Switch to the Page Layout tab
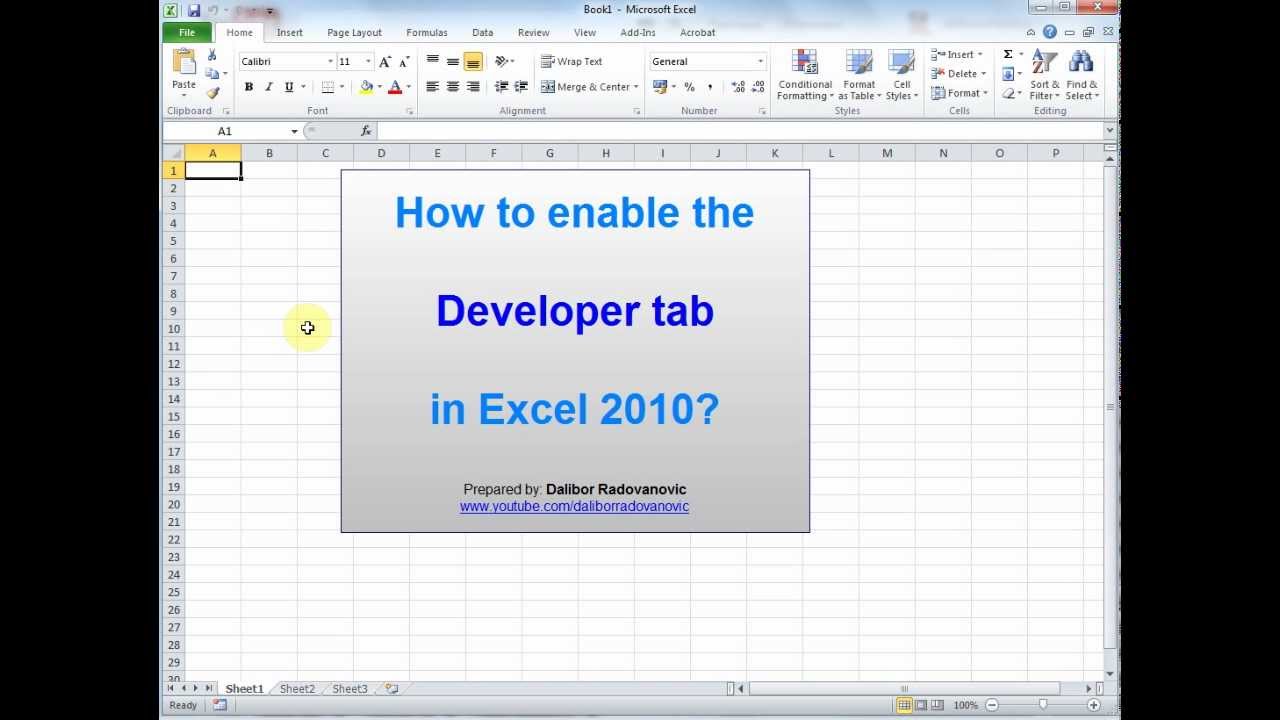This screenshot has width=1280, height=720. (354, 32)
